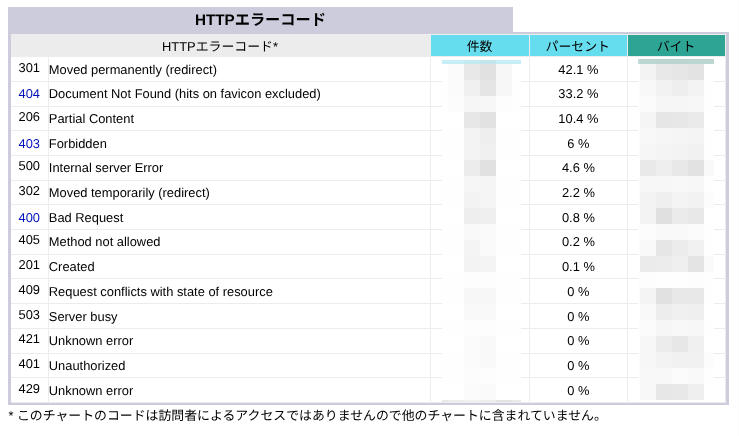
Task: Click the 件数 column header
Action: coord(480,46)
